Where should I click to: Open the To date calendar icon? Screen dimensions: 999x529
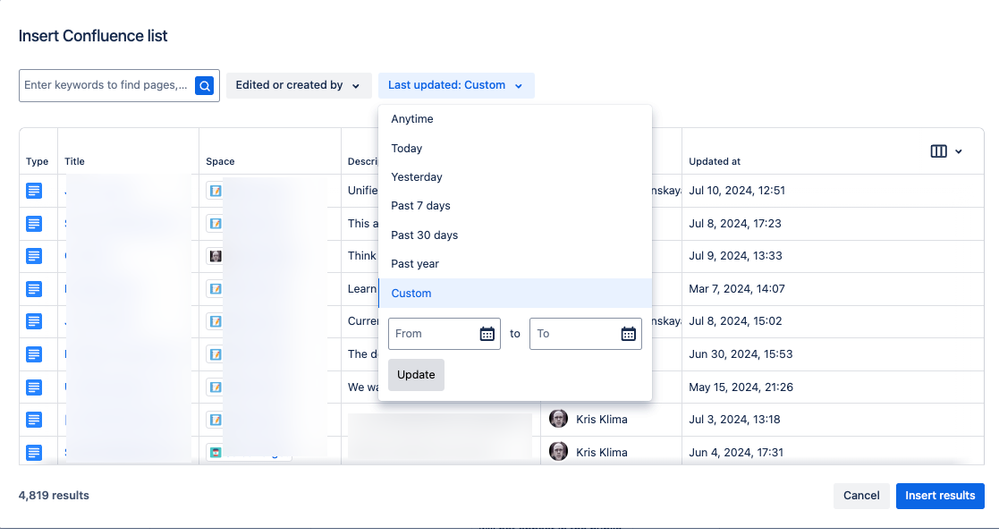click(x=628, y=333)
